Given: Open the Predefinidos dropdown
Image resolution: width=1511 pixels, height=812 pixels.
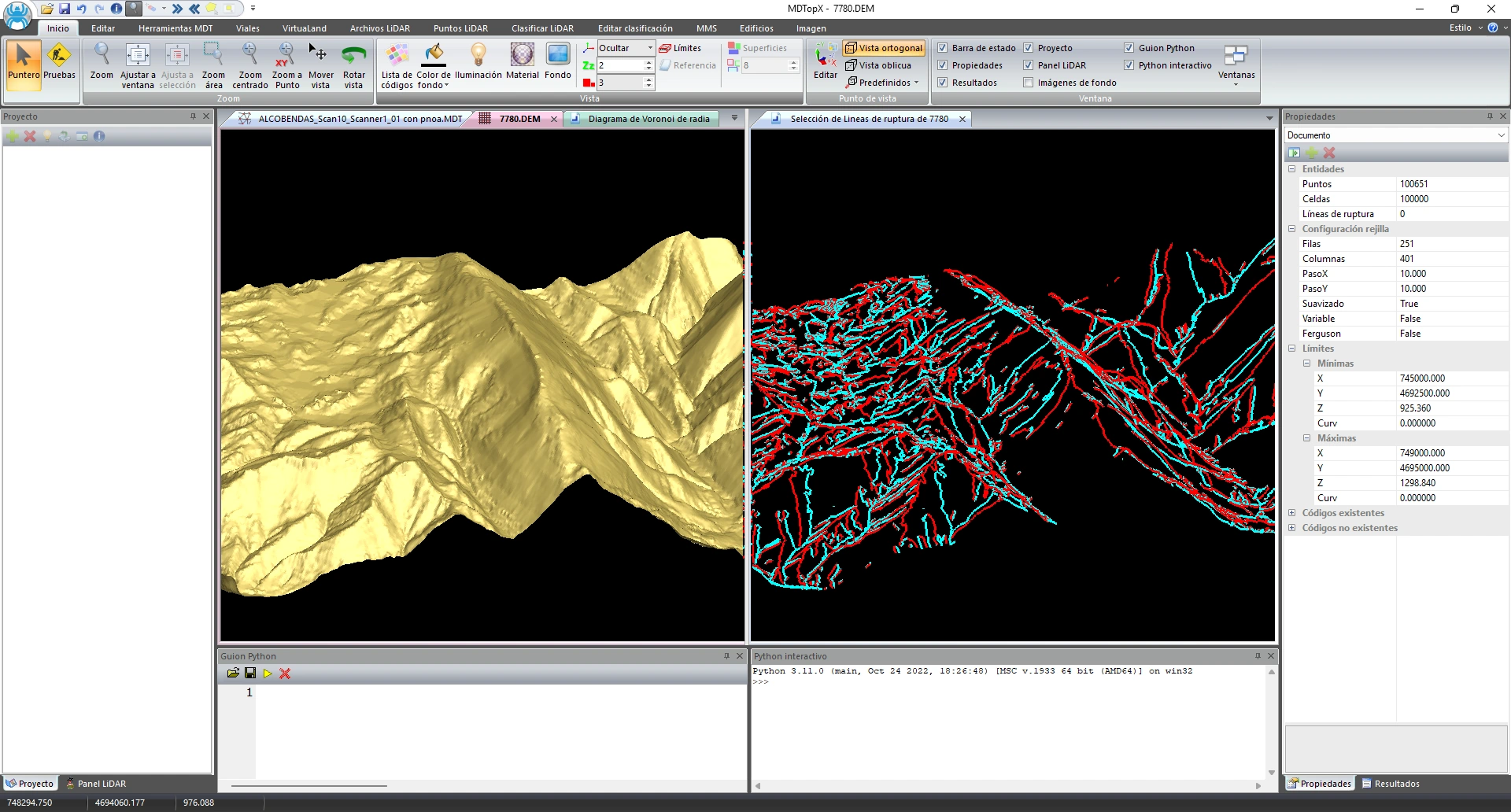Looking at the screenshot, I should 883,83.
